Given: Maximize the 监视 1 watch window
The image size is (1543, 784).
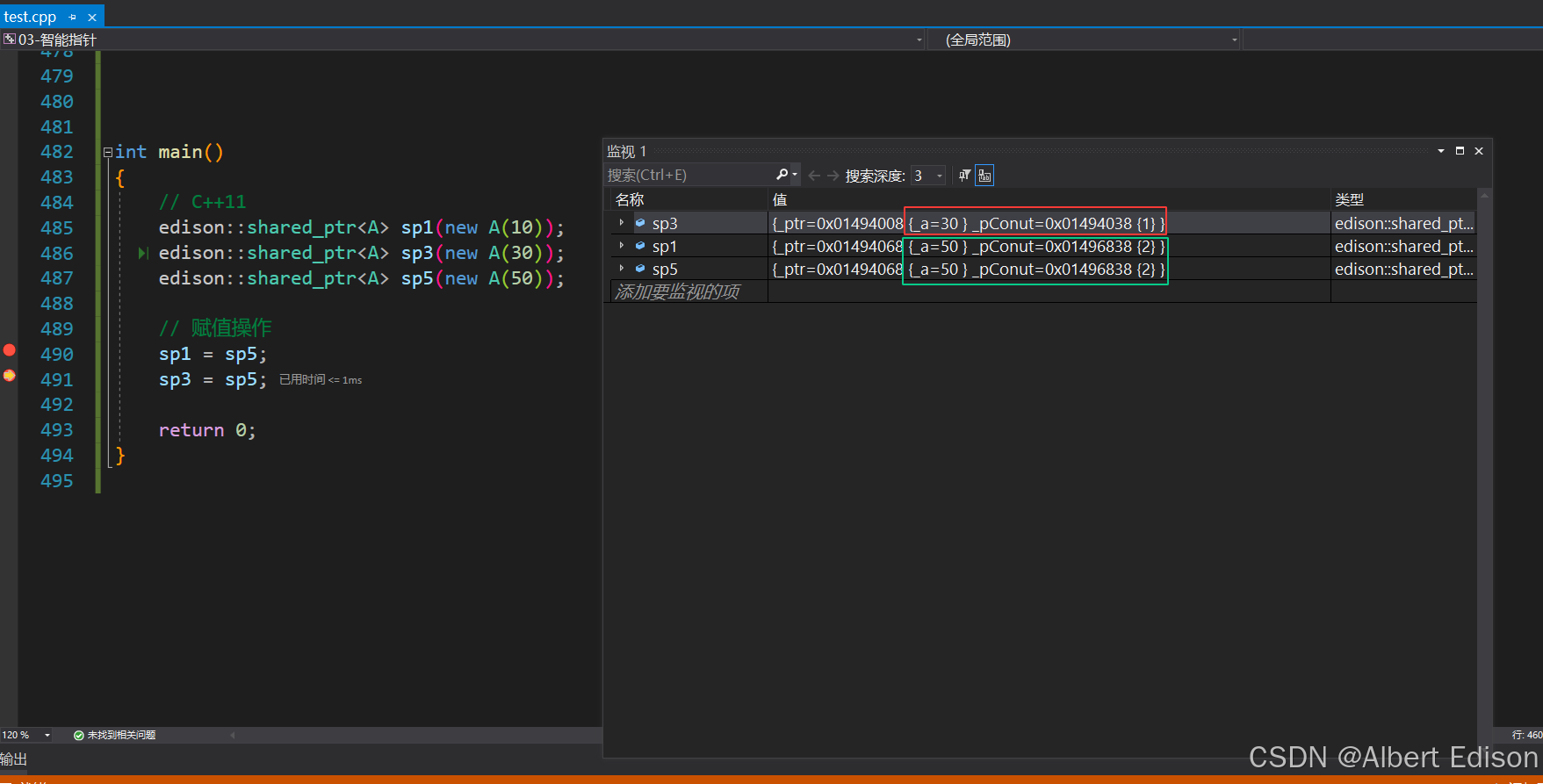Looking at the screenshot, I should coord(1460,151).
